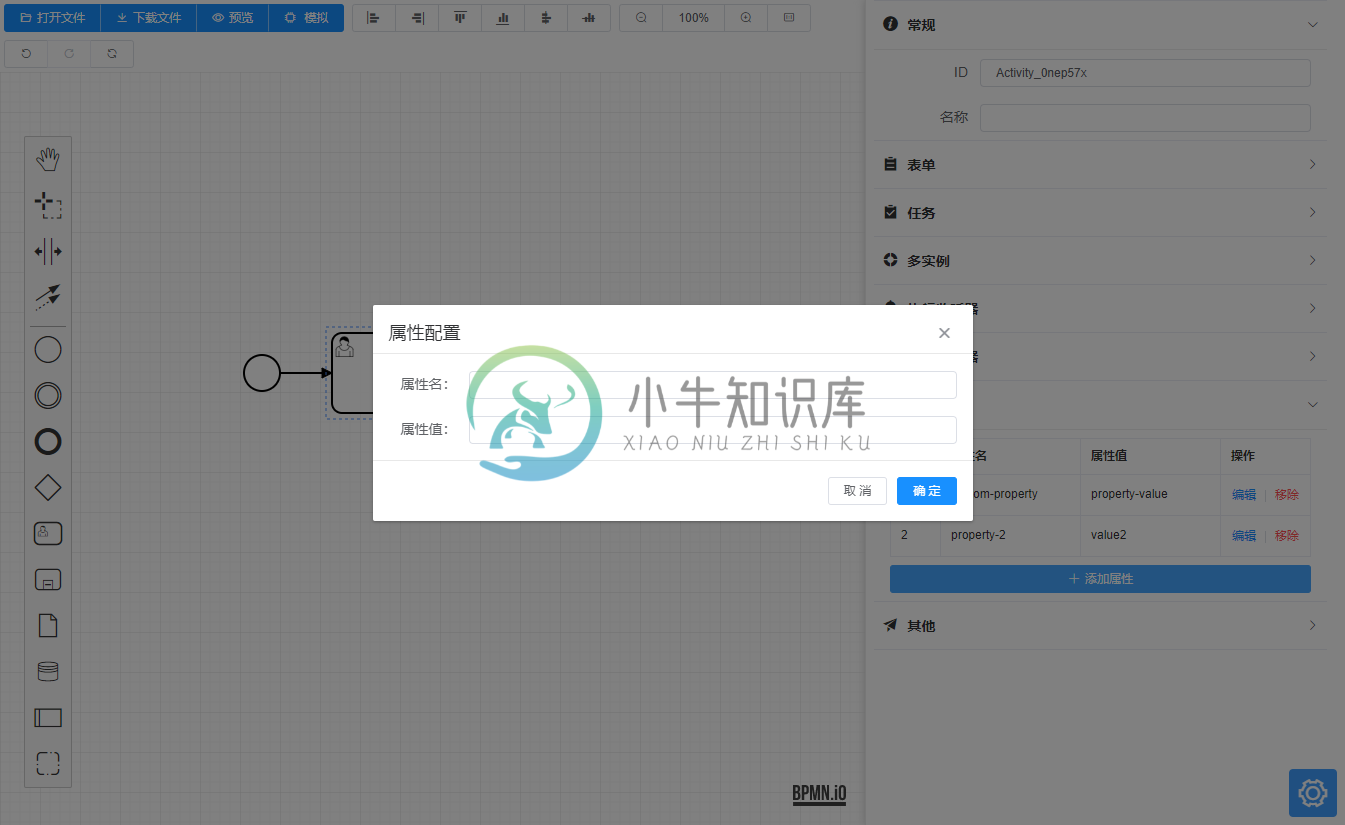Activate the lasso selection tool
Screen dimensions: 1345x825
coord(48,205)
